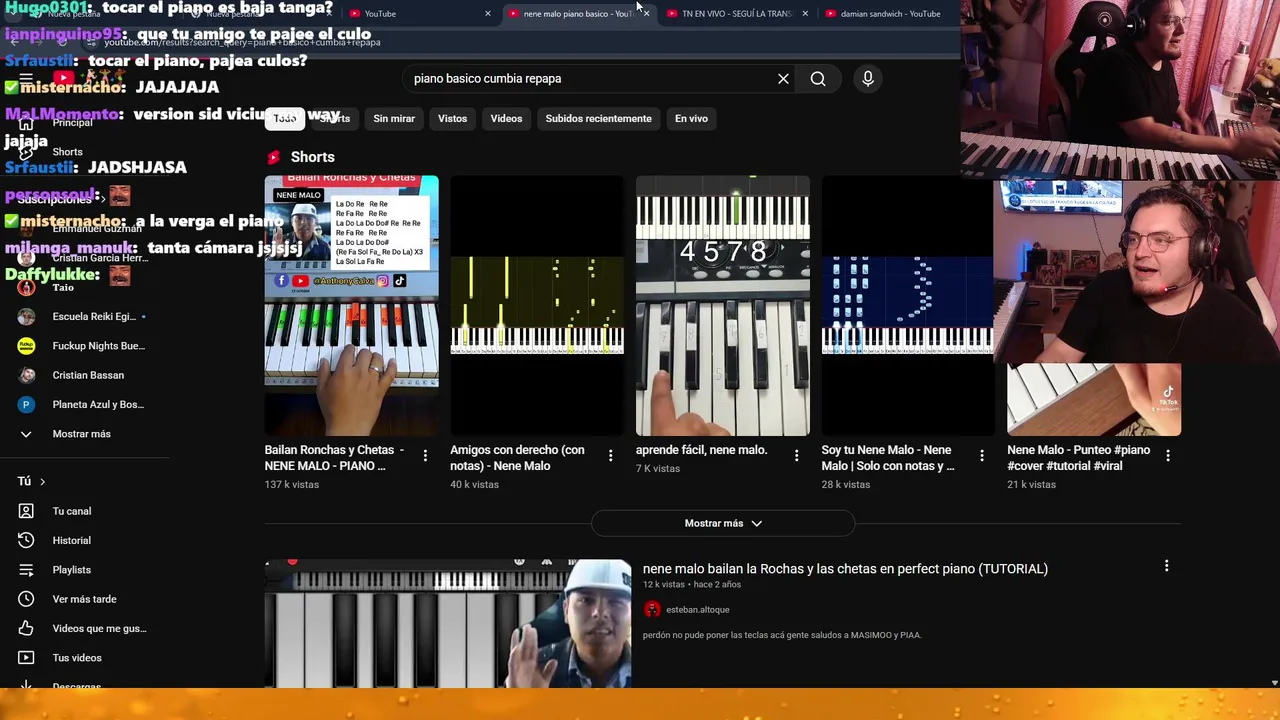Switch to TN EN VIVO browser tab
The image size is (1280, 720).
click(737, 14)
